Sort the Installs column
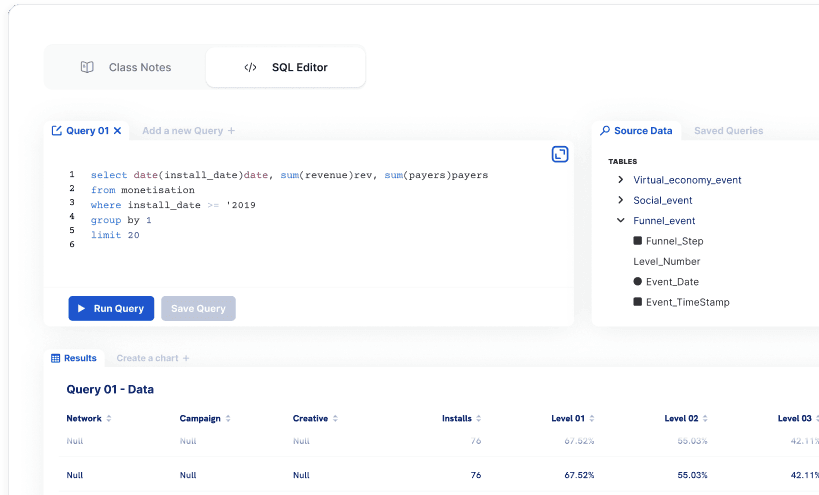Screen dimensions: 819x495 478,419
